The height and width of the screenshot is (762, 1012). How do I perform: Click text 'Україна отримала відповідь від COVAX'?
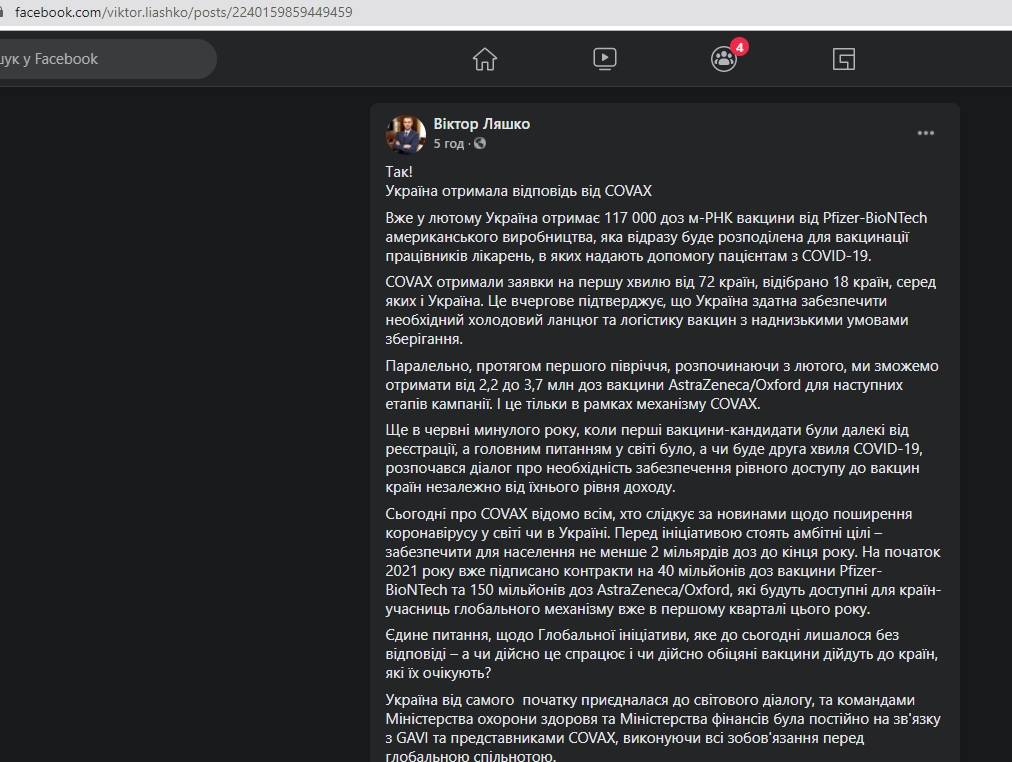(x=518, y=191)
